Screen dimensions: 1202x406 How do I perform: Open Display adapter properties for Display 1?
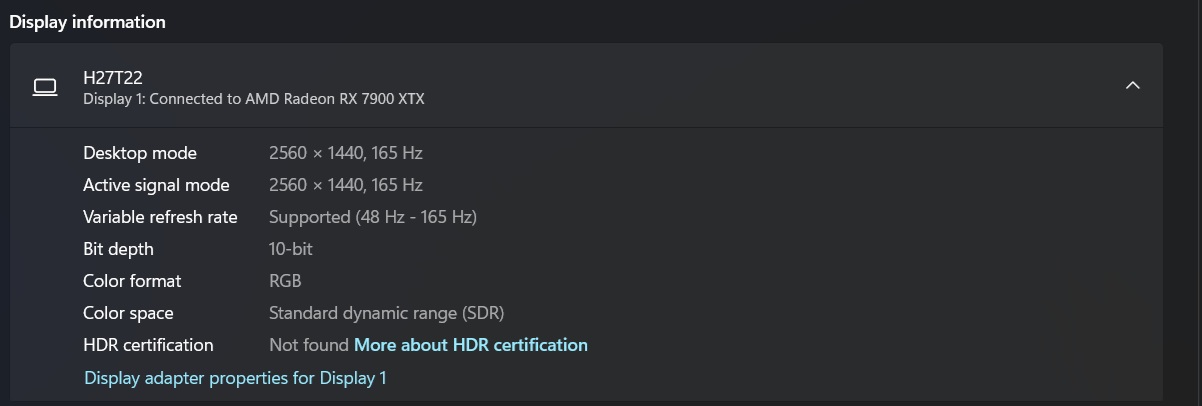(235, 378)
